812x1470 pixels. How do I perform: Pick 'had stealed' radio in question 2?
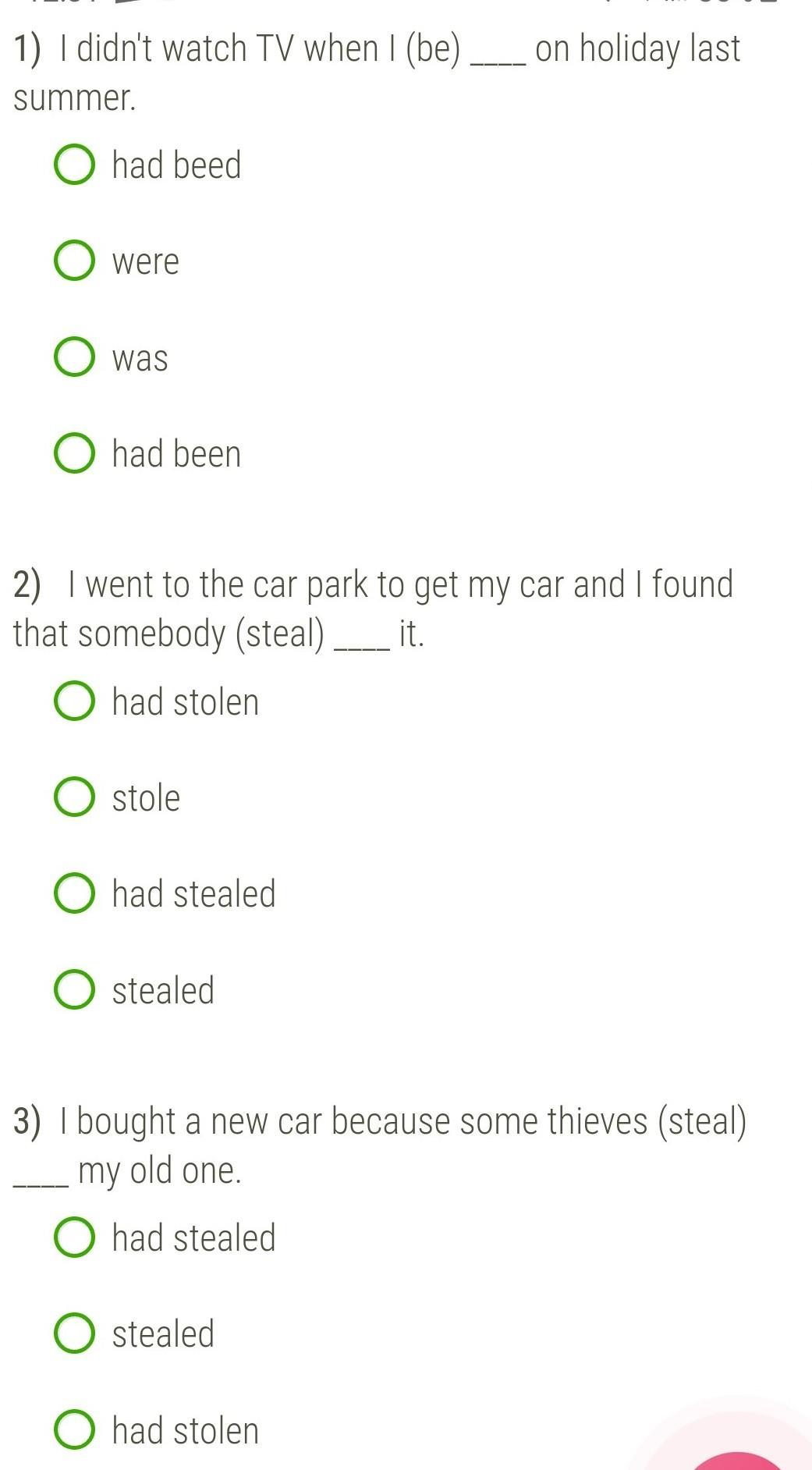75,893
